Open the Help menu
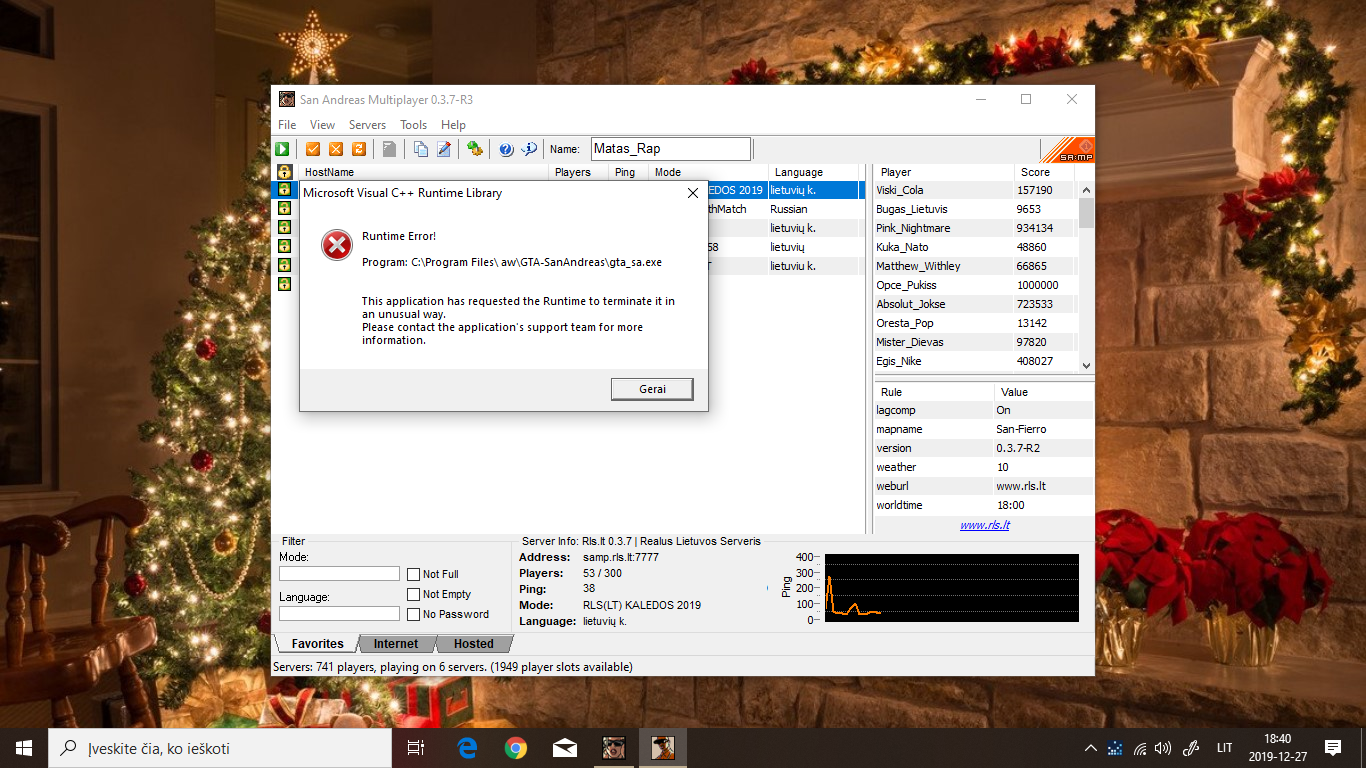 (x=453, y=125)
